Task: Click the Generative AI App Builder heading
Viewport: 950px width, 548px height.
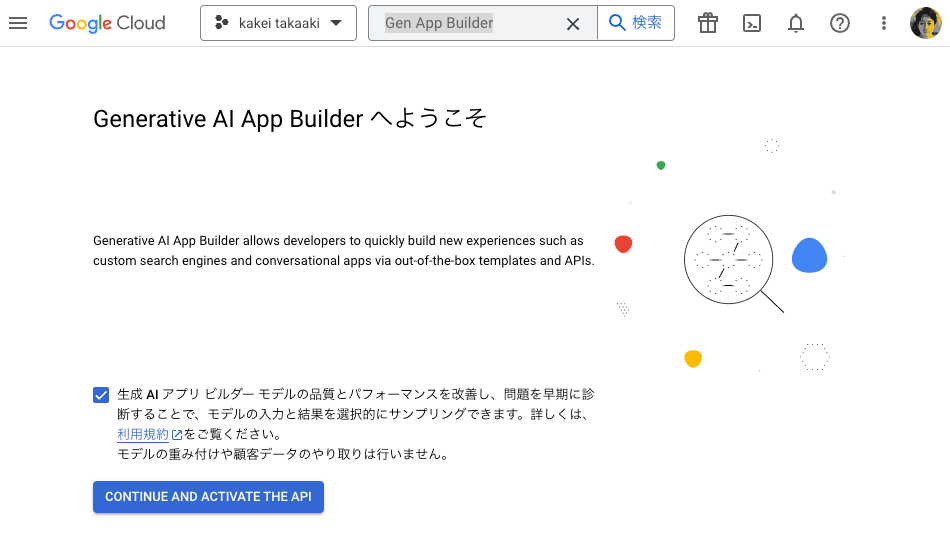Action: click(x=290, y=119)
